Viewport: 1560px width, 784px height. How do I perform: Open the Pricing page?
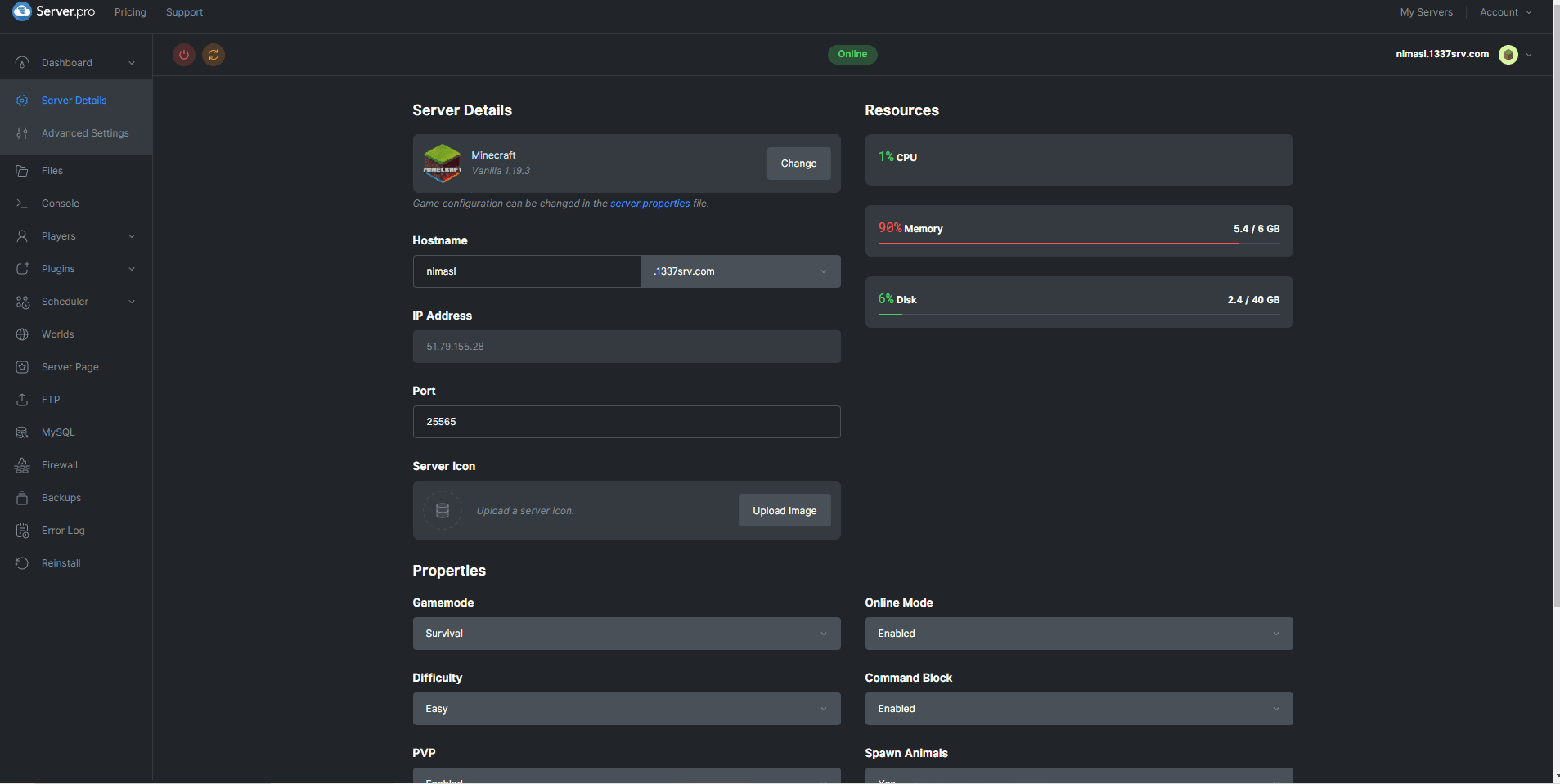click(x=130, y=12)
